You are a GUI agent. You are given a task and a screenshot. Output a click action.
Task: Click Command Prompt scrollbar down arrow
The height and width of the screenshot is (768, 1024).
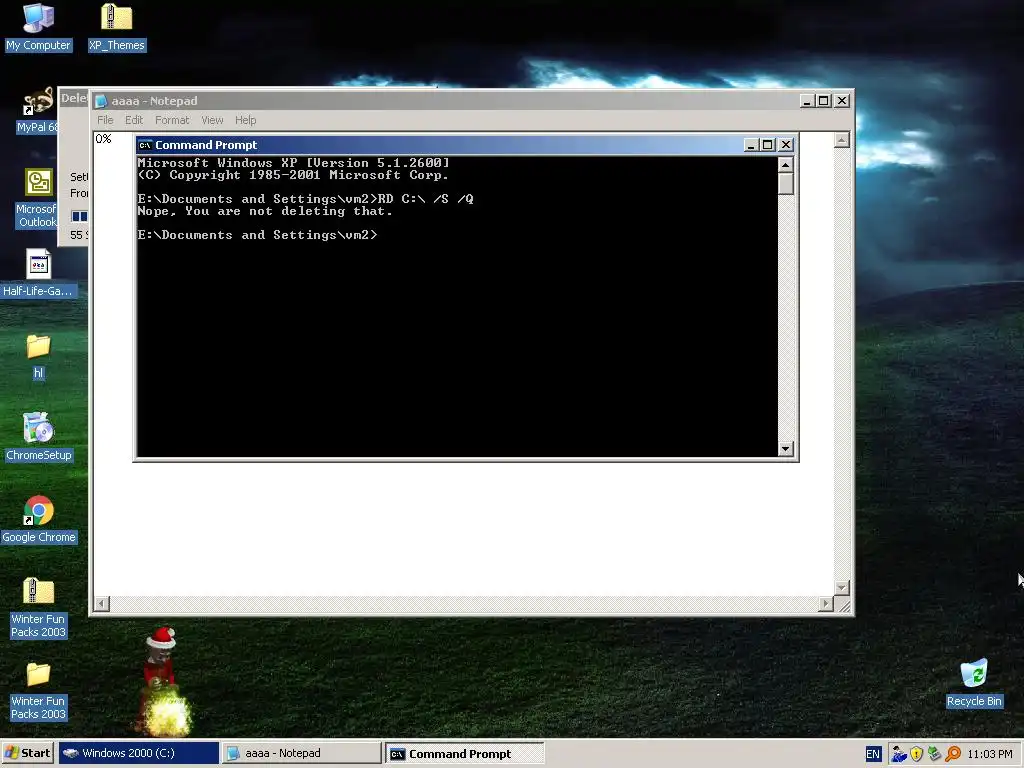(786, 449)
